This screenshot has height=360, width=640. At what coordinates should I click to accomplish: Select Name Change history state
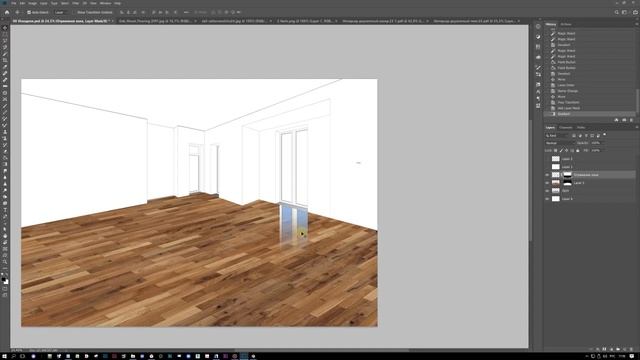[x=568, y=91]
